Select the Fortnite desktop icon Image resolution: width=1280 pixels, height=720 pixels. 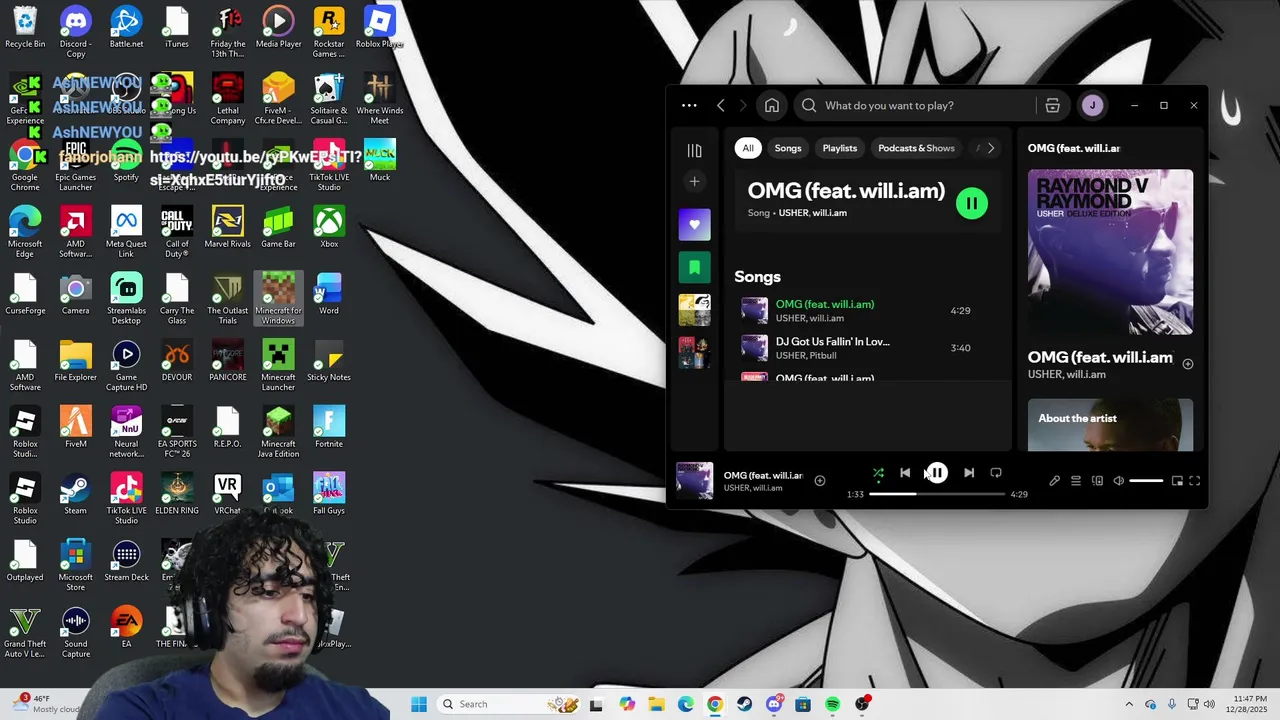click(329, 427)
